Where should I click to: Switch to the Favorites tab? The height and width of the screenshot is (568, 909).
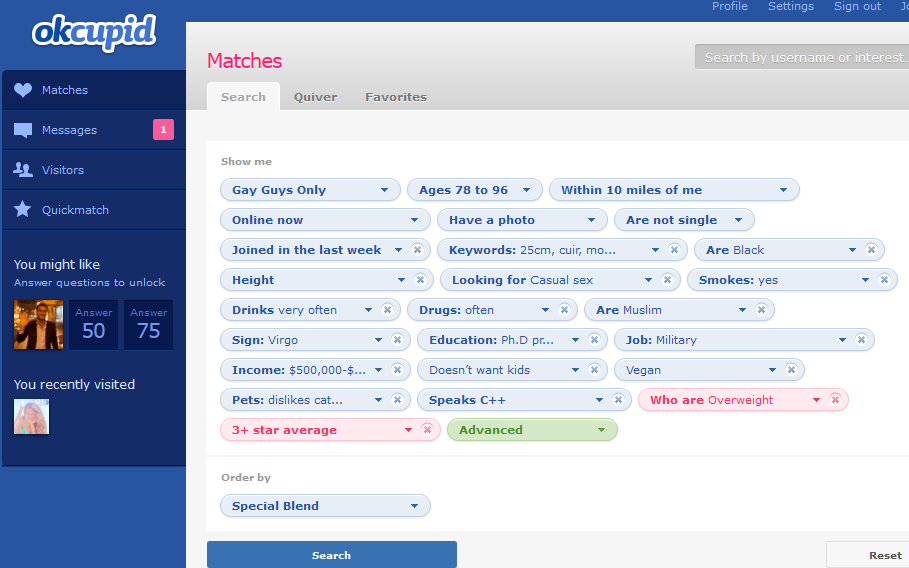tap(395, 97)
